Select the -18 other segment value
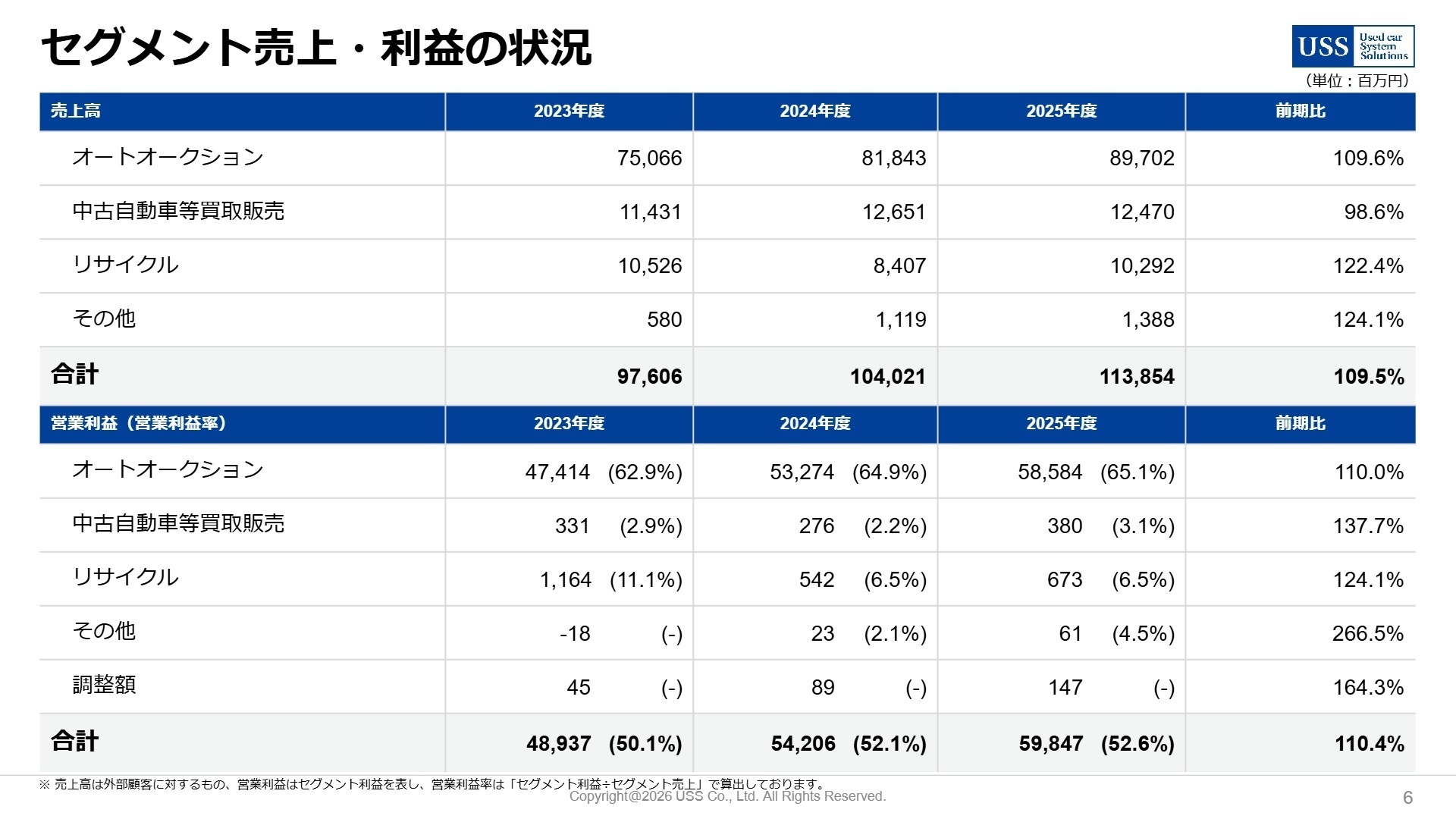1456x819 pixels. [575, 633]
